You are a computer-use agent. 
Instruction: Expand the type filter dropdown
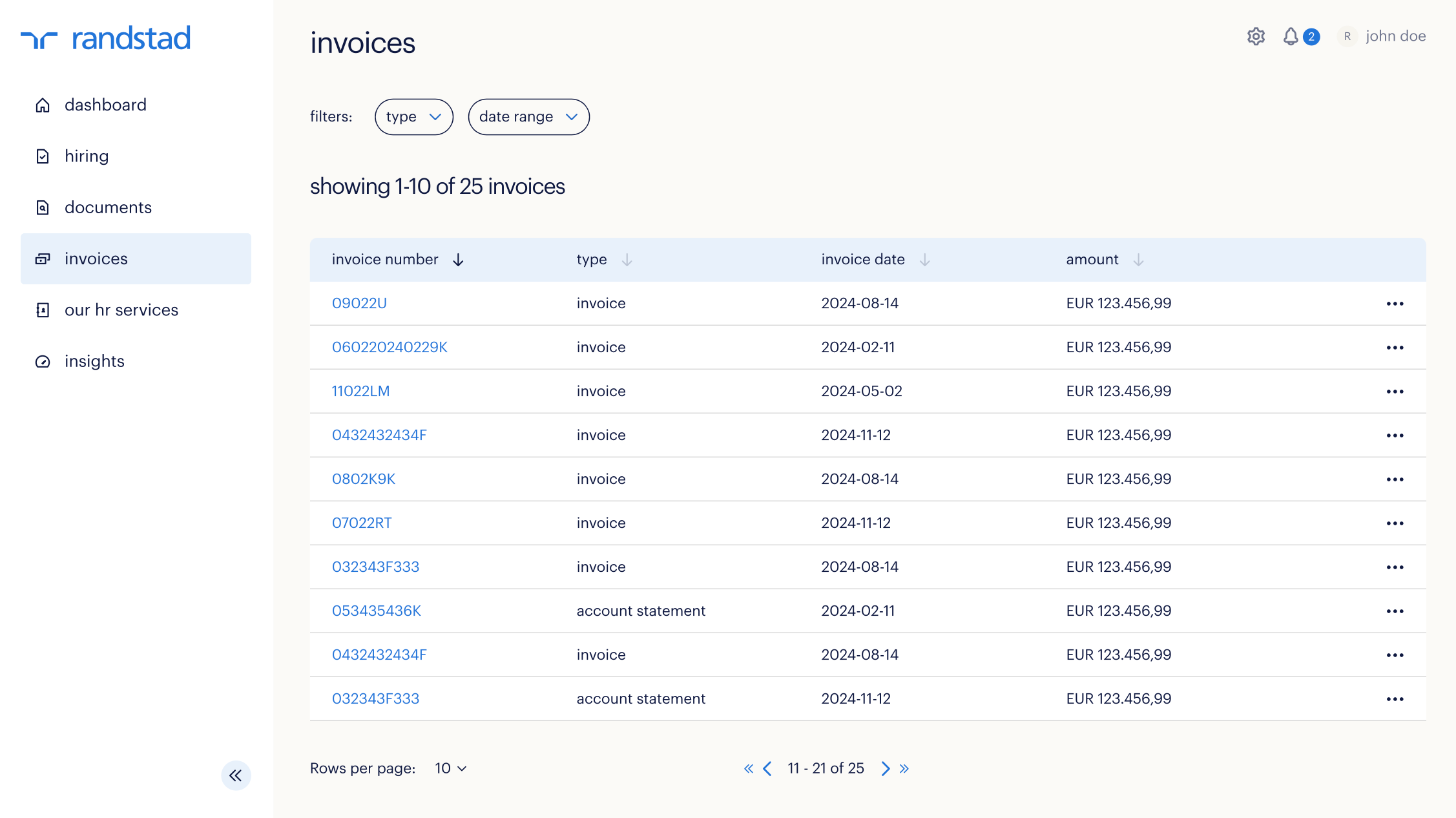point(413,117)
